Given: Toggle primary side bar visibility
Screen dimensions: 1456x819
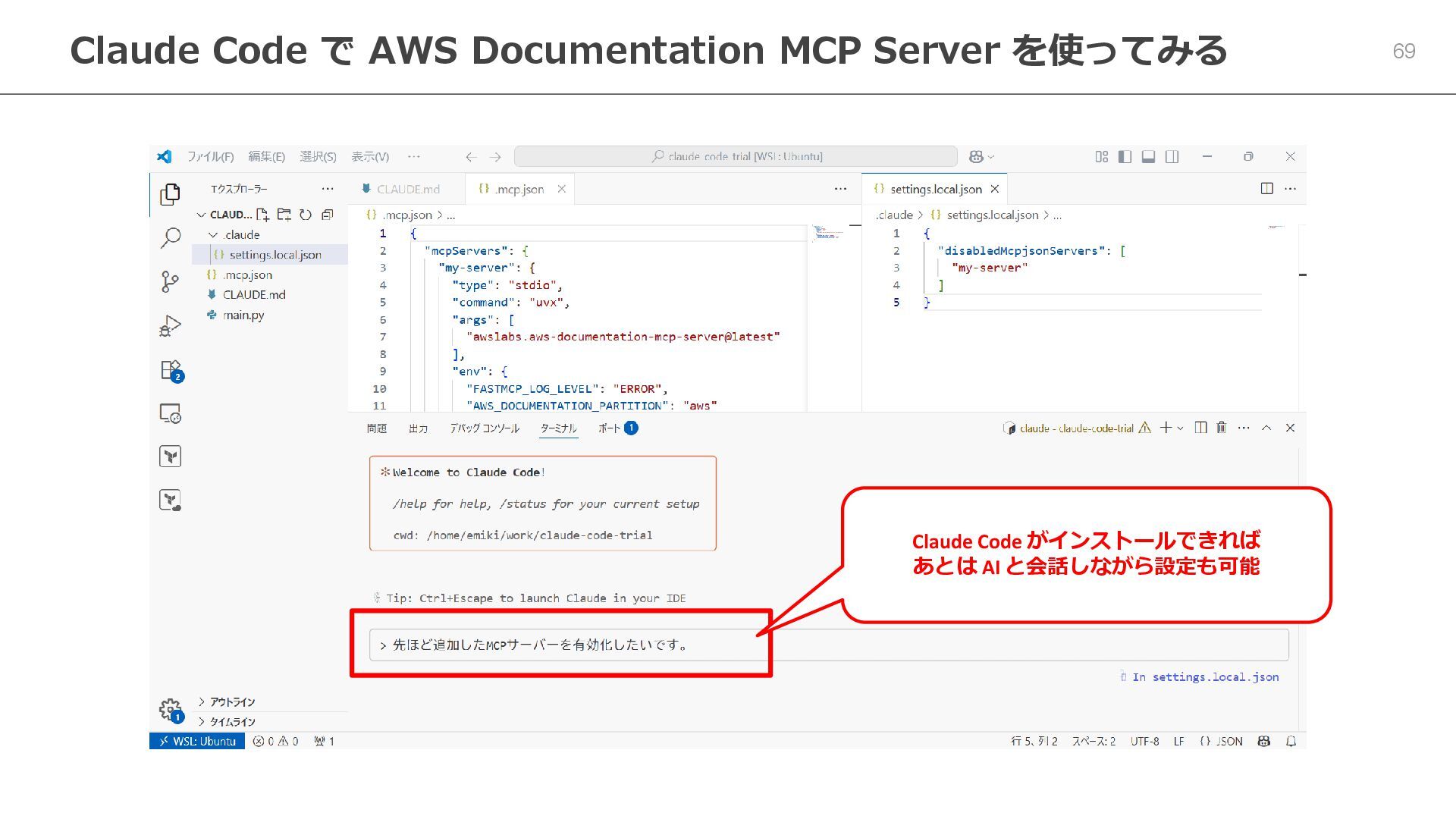Looking at the screenshot, I should click(x=1125, y=156).
